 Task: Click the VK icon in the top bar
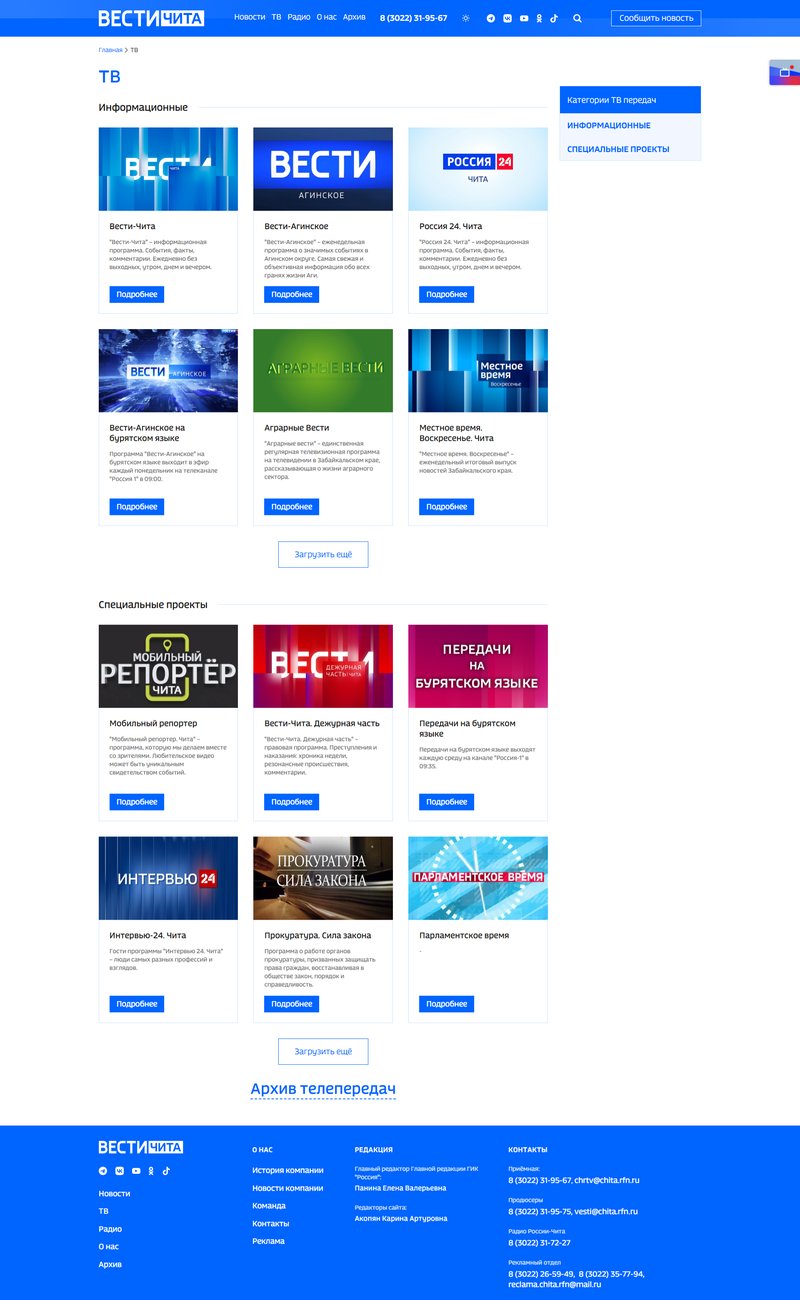507,18
